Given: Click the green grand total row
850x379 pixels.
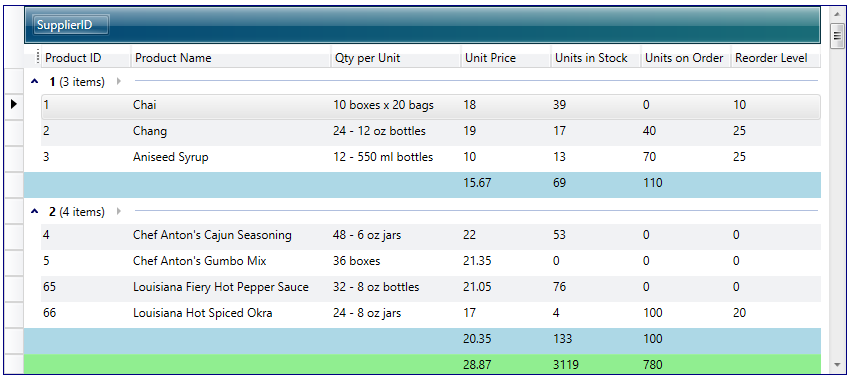Looking at the screenshot, I should coord(422,364).
